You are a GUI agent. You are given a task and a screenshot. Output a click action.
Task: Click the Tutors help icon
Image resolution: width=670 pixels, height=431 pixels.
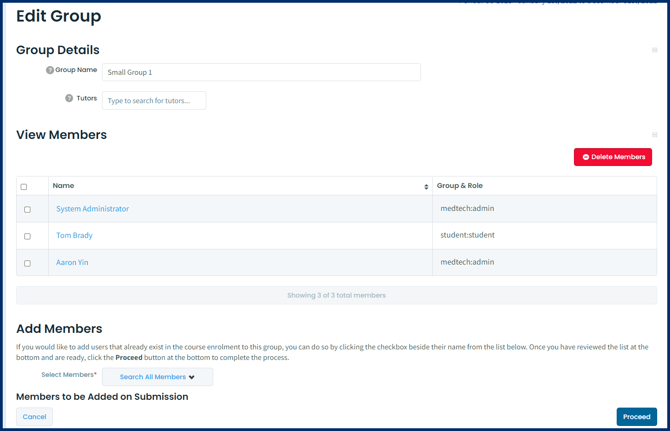69,98
